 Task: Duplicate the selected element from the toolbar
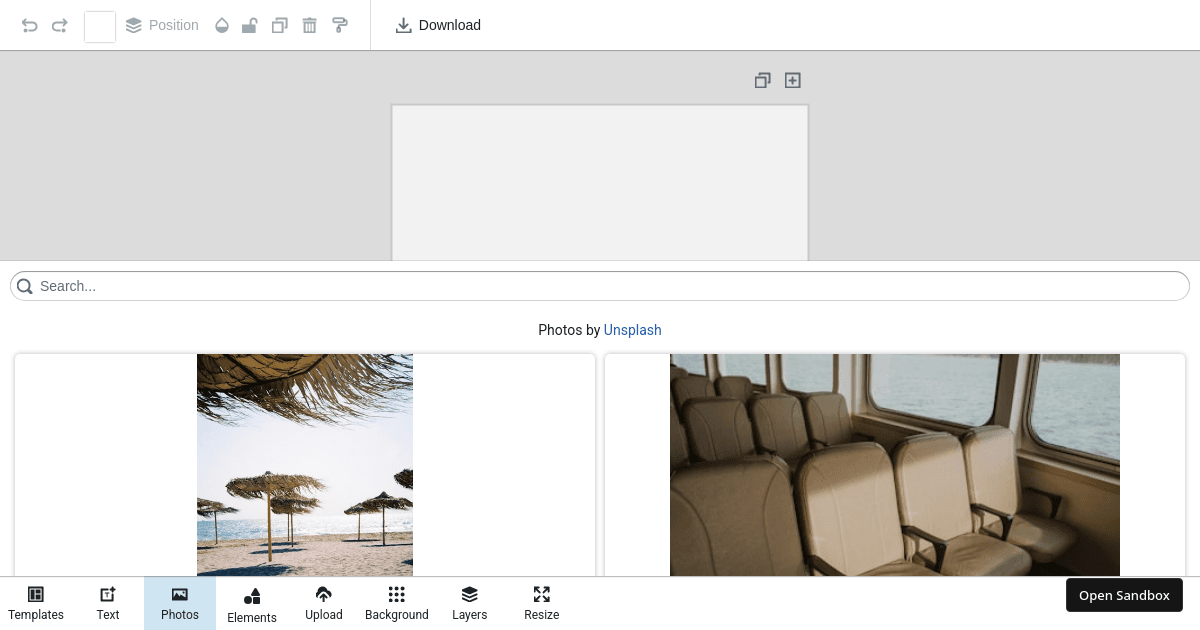coord(280,25)
